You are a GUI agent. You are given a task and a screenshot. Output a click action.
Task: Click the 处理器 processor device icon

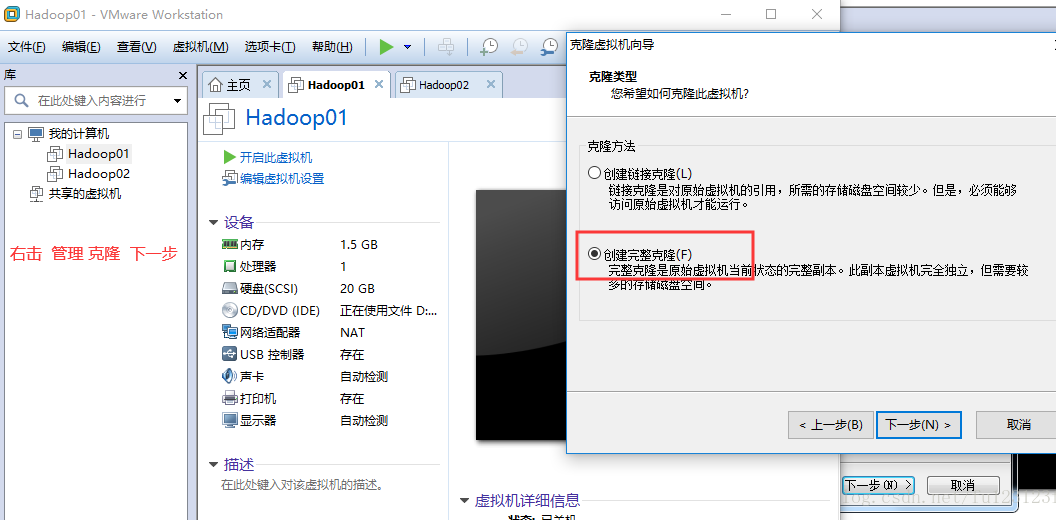(230, 267)
